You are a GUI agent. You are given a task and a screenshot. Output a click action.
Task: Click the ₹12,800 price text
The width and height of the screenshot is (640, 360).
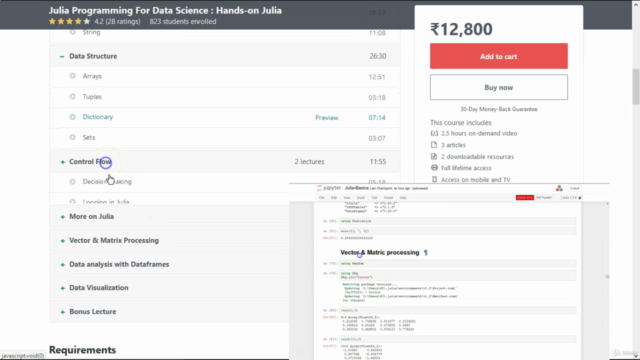[x=461, y=29]
